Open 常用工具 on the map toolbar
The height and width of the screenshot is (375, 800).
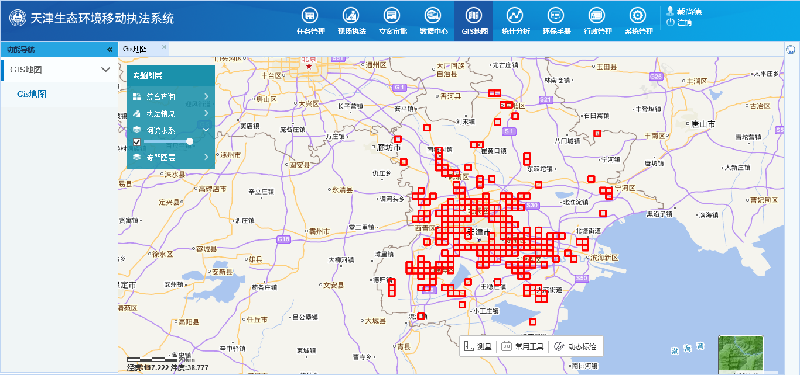pos(522,346)
